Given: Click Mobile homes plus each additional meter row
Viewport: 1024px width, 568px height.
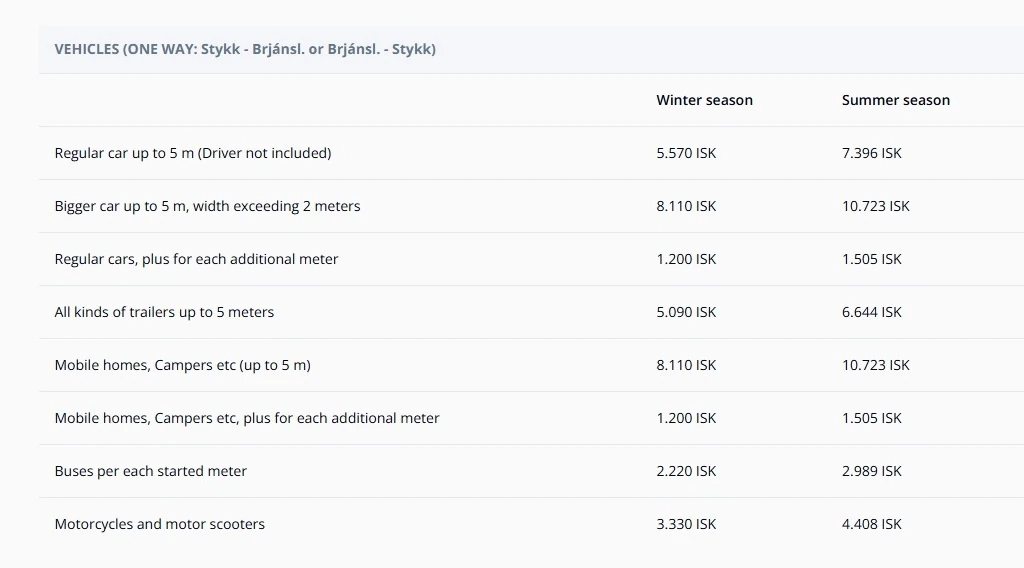Looking at the screenshot, I should pyautogui.click(x=247, y=418).
